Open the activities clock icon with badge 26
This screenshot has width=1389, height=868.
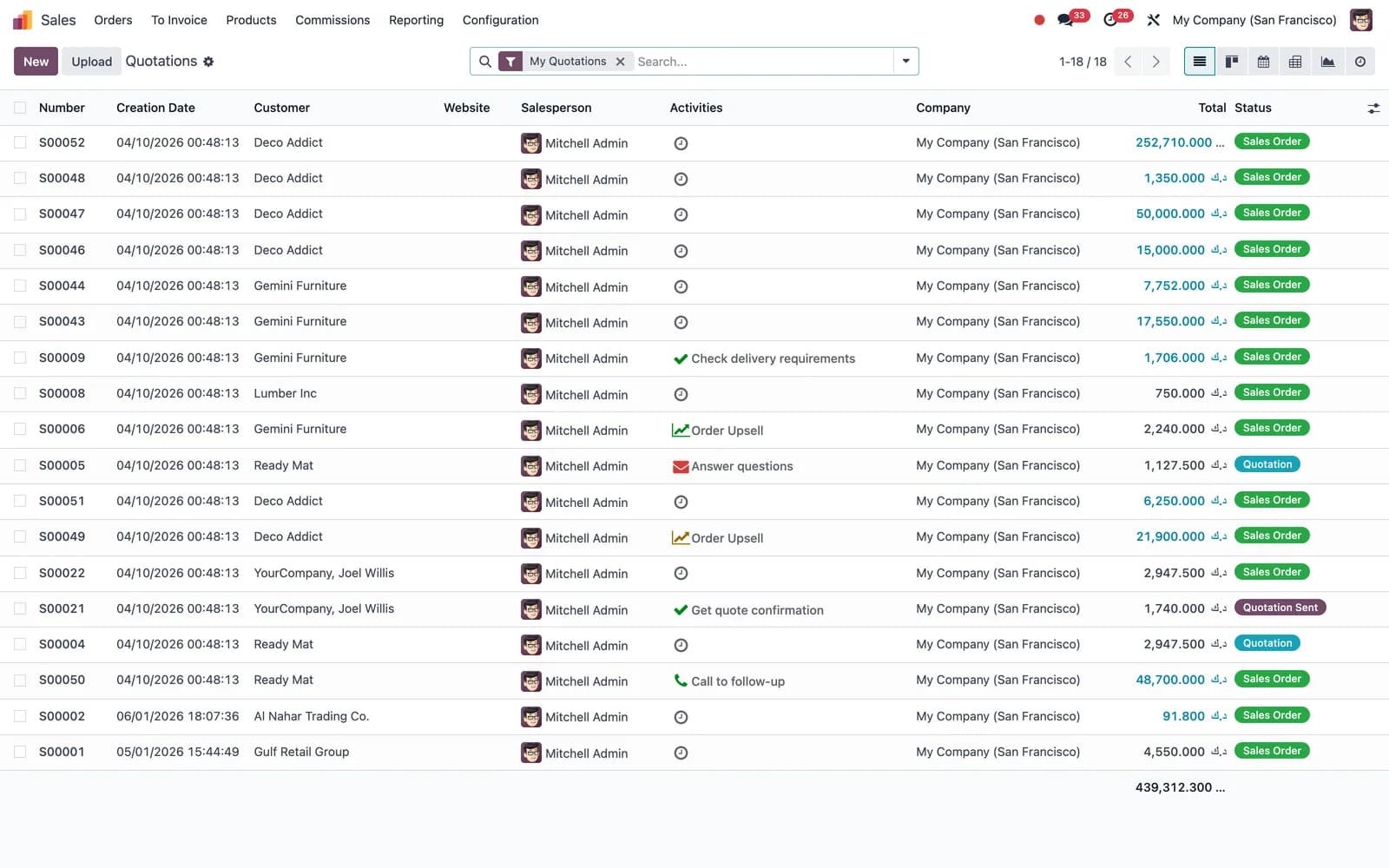(1110, 20)
